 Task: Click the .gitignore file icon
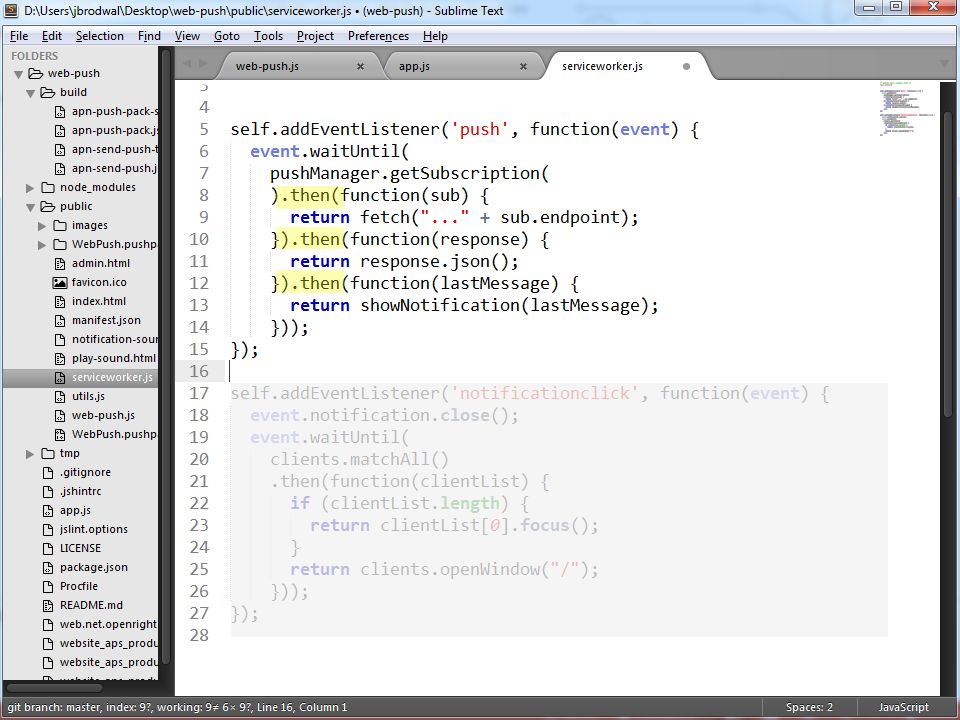(x=48, y=472)
